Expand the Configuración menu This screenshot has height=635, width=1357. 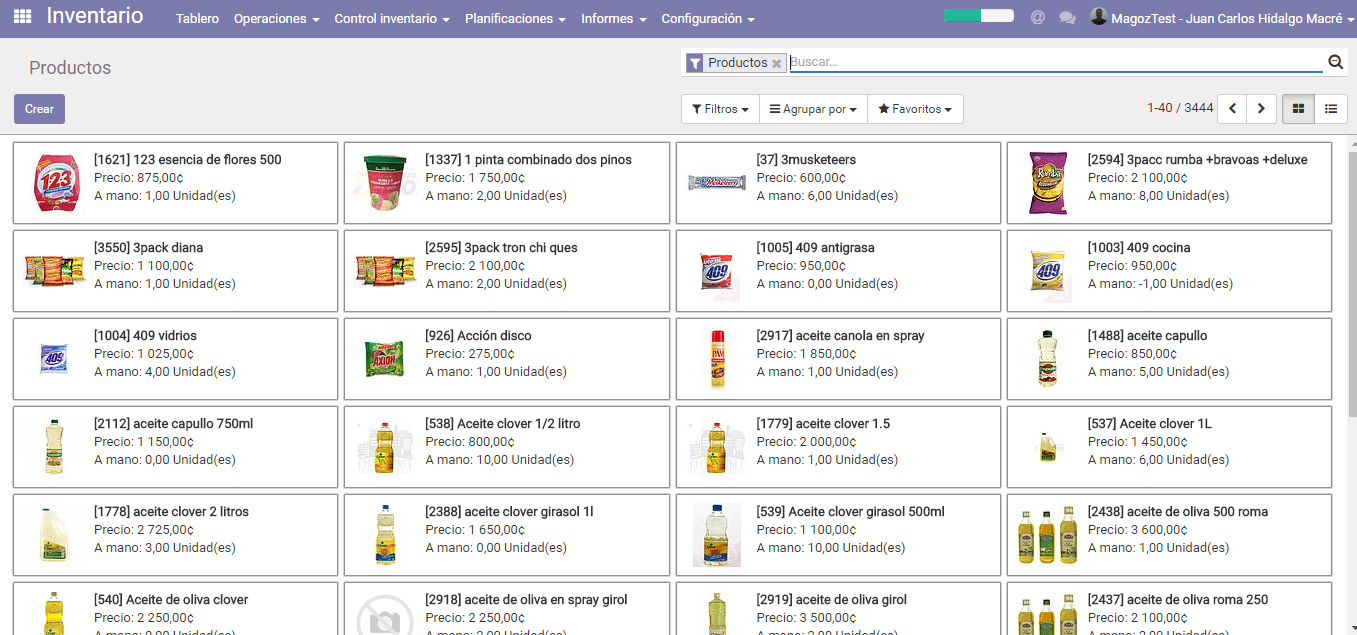tap(708, 19)
